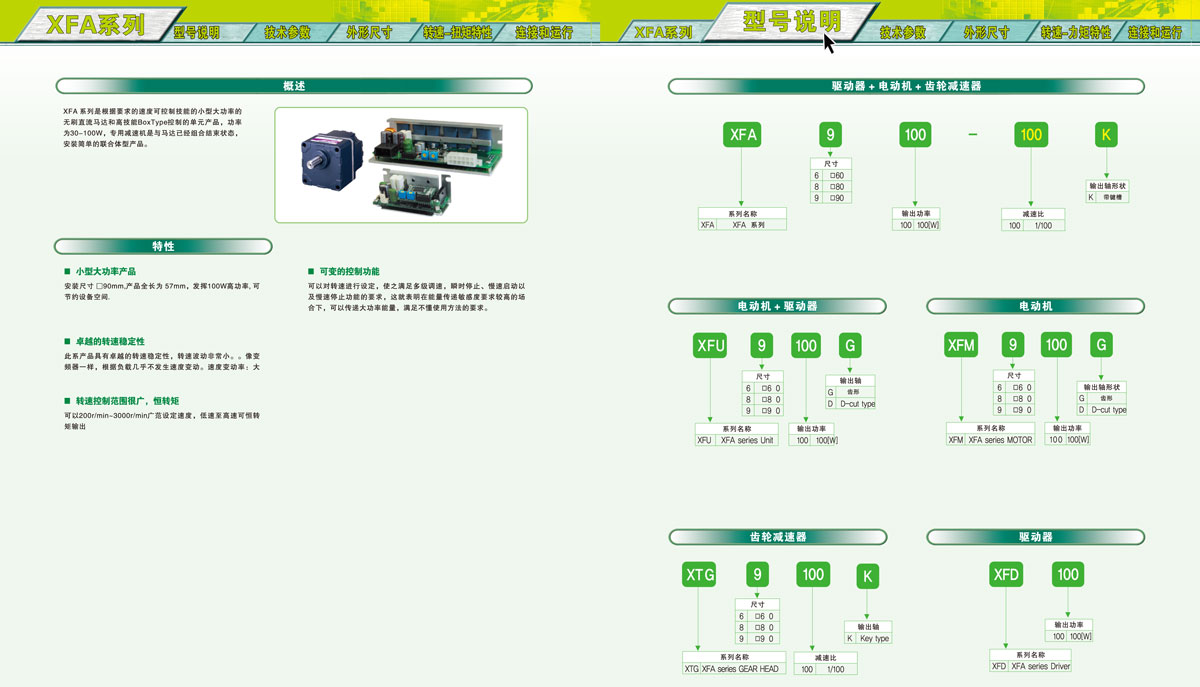
Task: Click the 特性 section header
Action: 163,246
